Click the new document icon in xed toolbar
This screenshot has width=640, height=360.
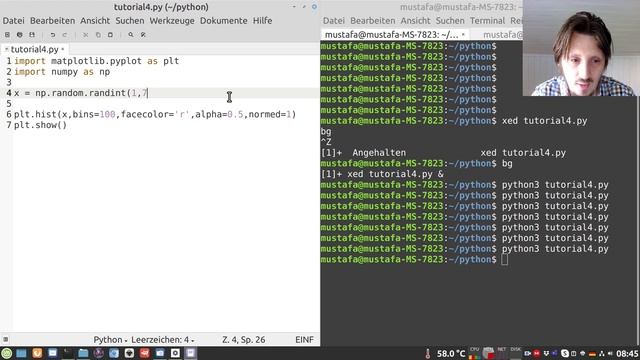(x=7, y=35)
